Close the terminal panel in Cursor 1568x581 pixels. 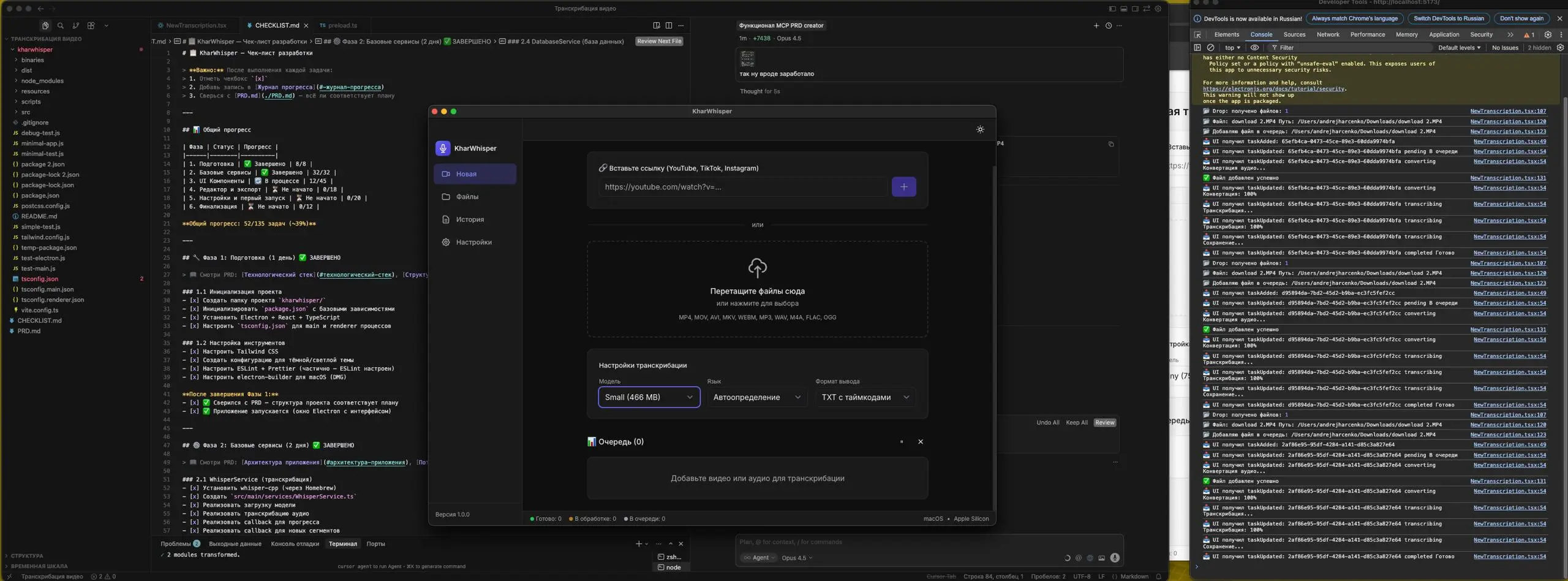(680, 544)
